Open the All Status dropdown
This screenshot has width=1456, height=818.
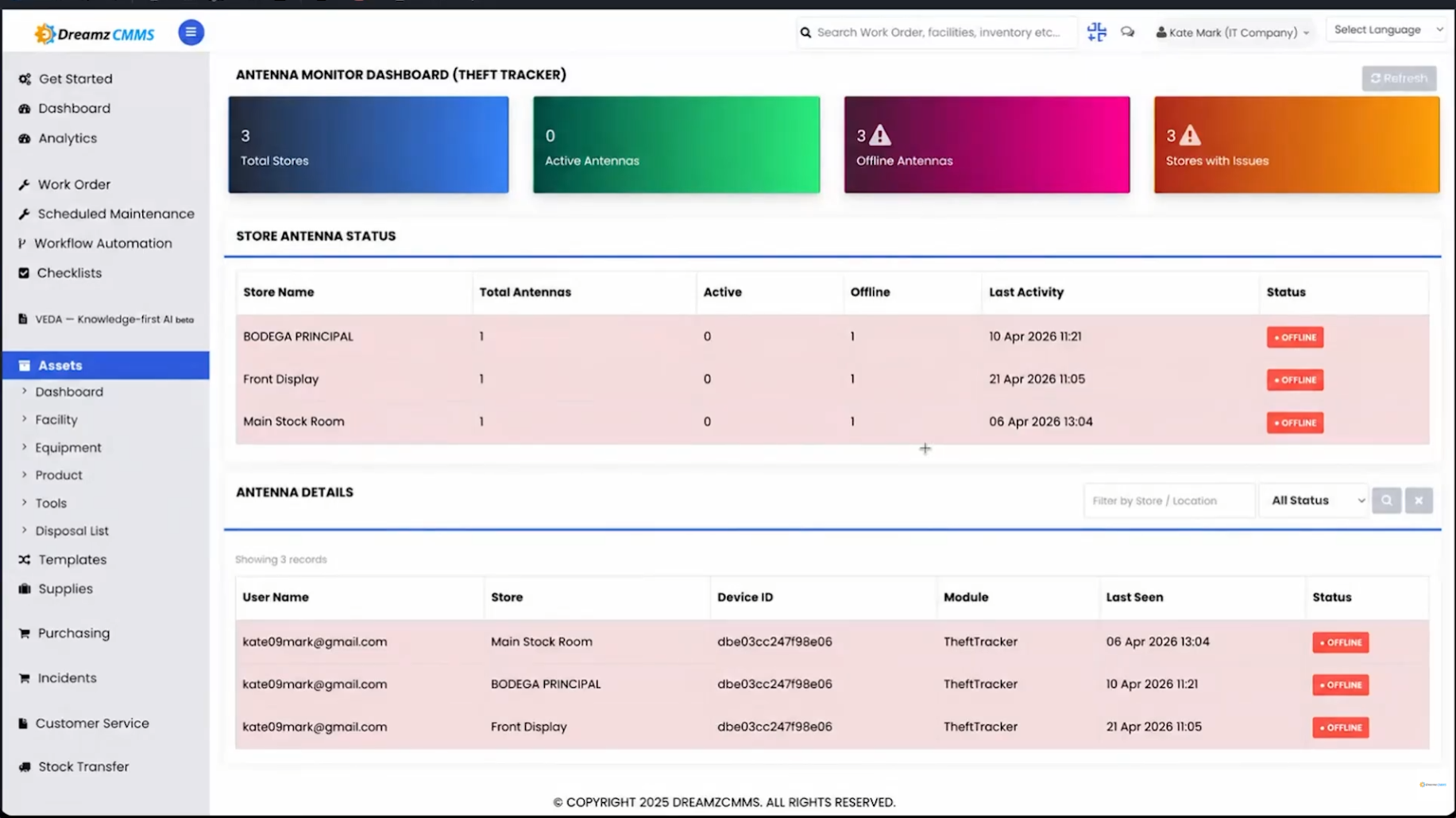(1315, 500)
